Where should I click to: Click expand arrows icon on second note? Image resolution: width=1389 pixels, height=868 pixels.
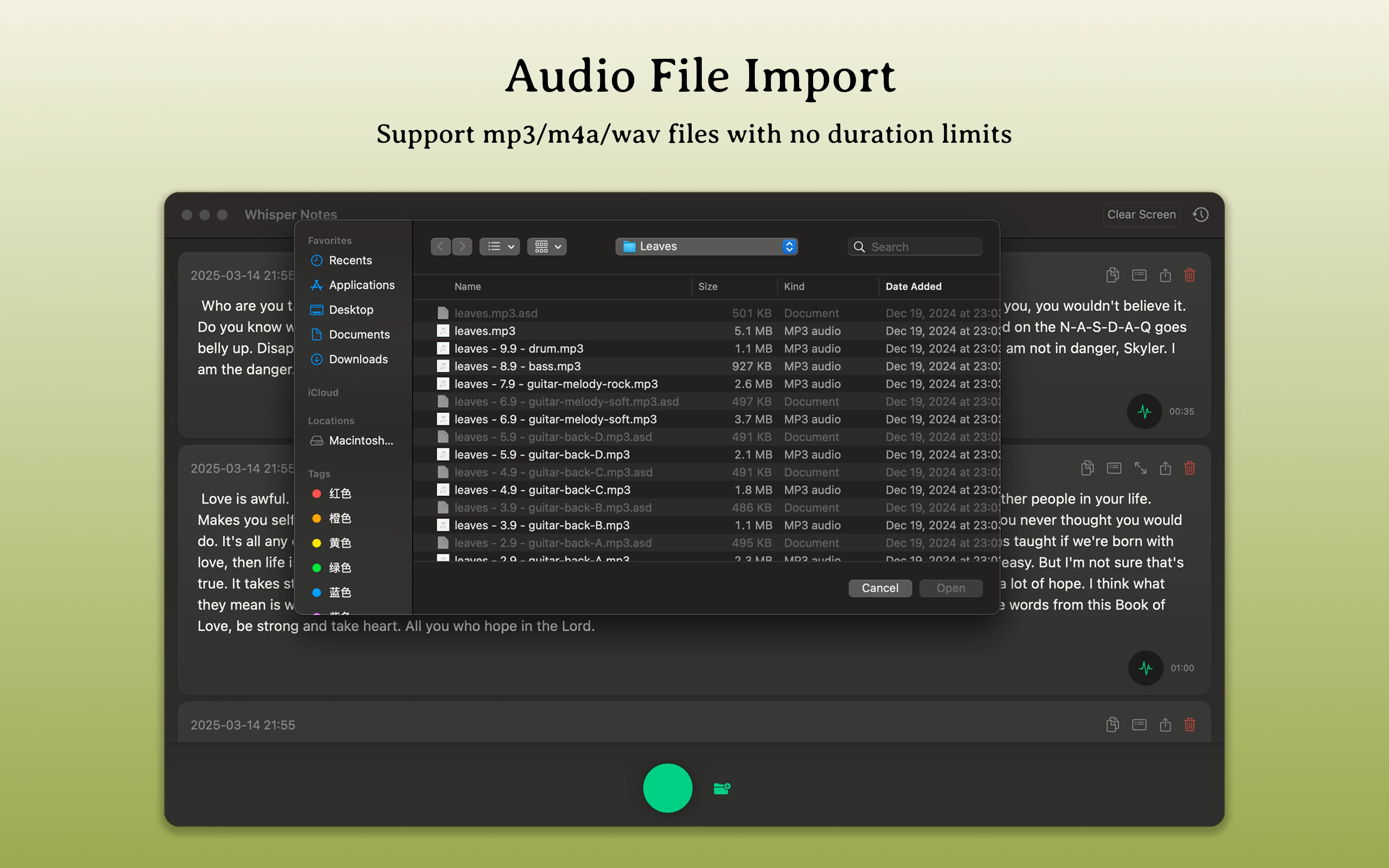pyautogui.click(x=1141, y=468)
